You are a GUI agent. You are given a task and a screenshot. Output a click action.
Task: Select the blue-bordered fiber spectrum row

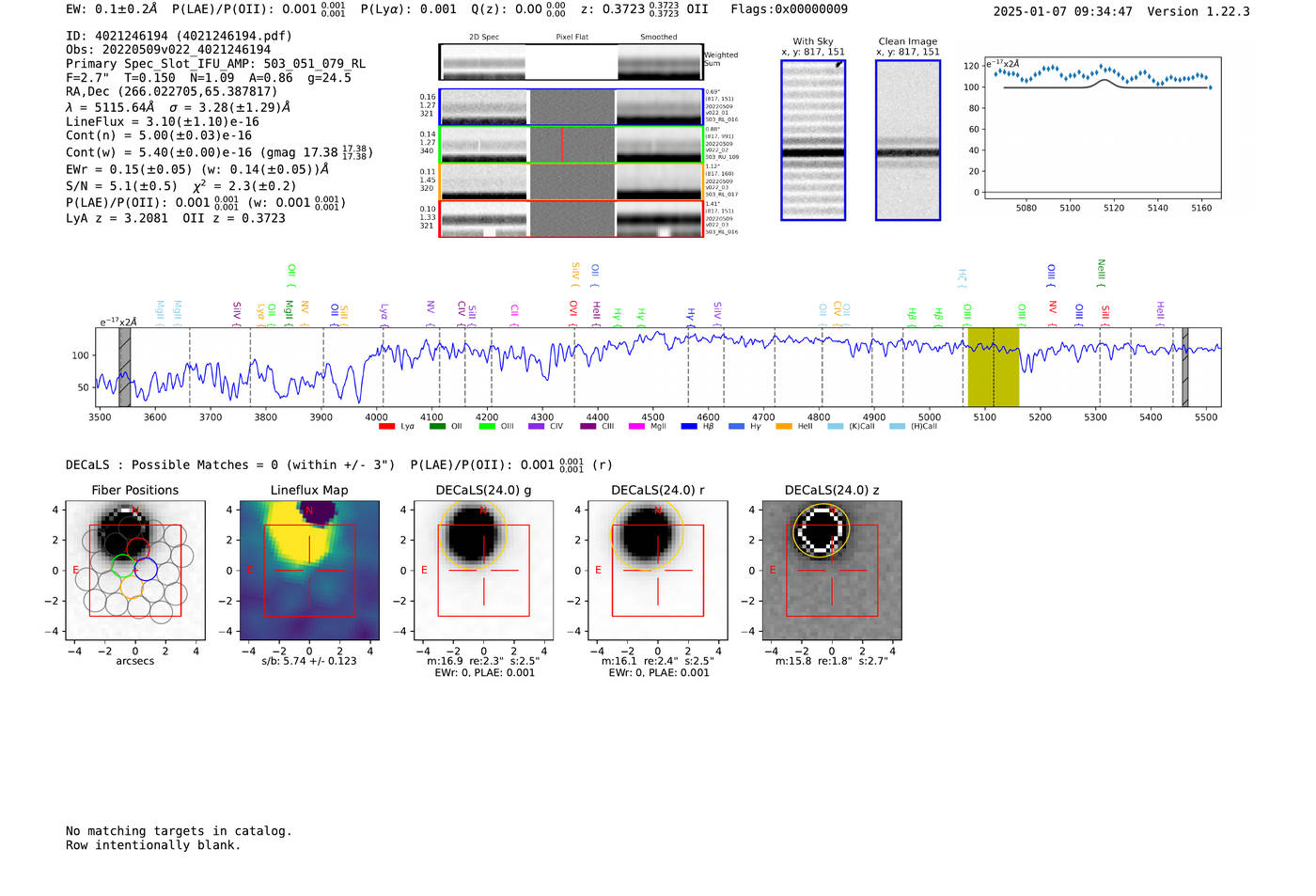coord(572,107)
